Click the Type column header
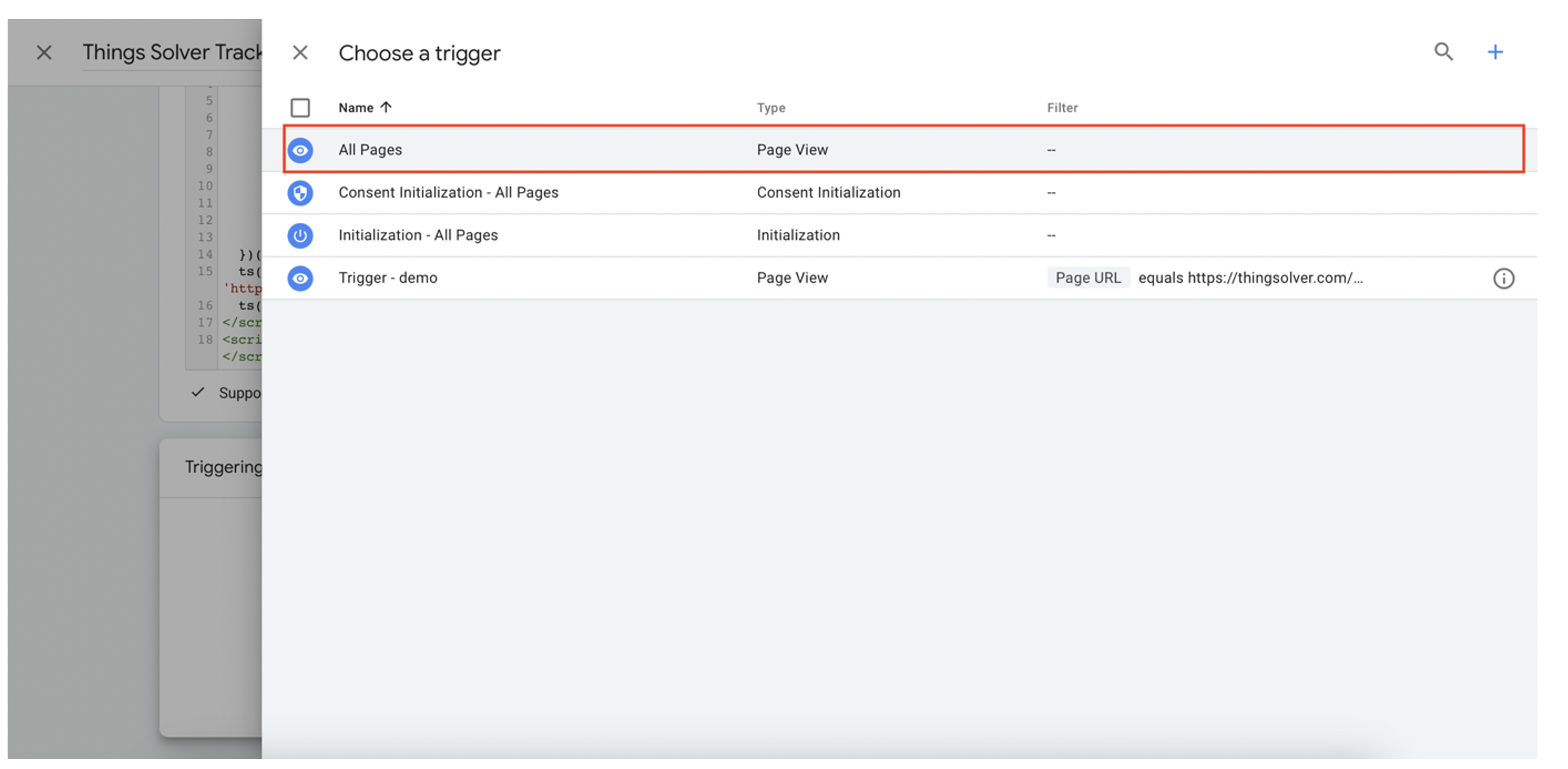The height and width of the screenshot is (769, 1568). click(771, 107)
